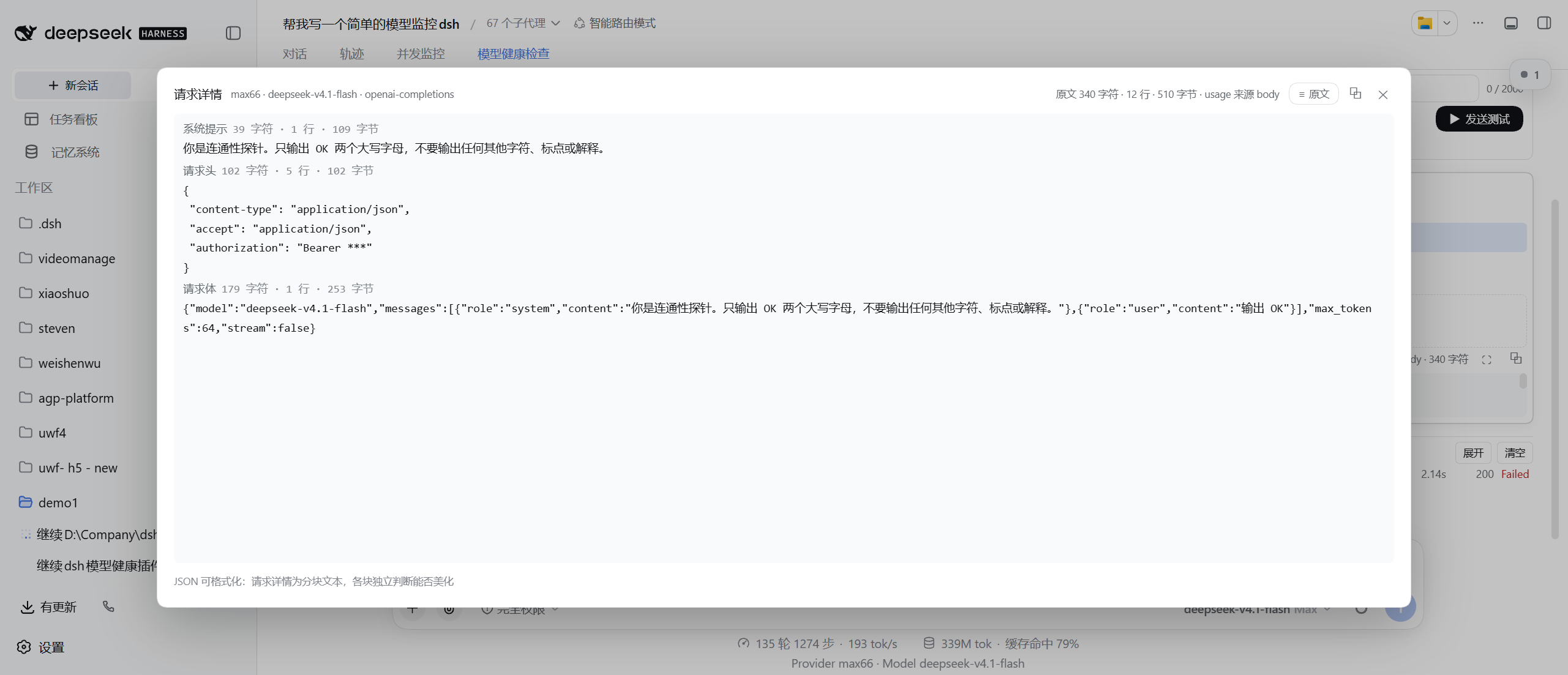Click the yellow folder icon in header
The image size is (1568, 675).
pos(1425,23)
